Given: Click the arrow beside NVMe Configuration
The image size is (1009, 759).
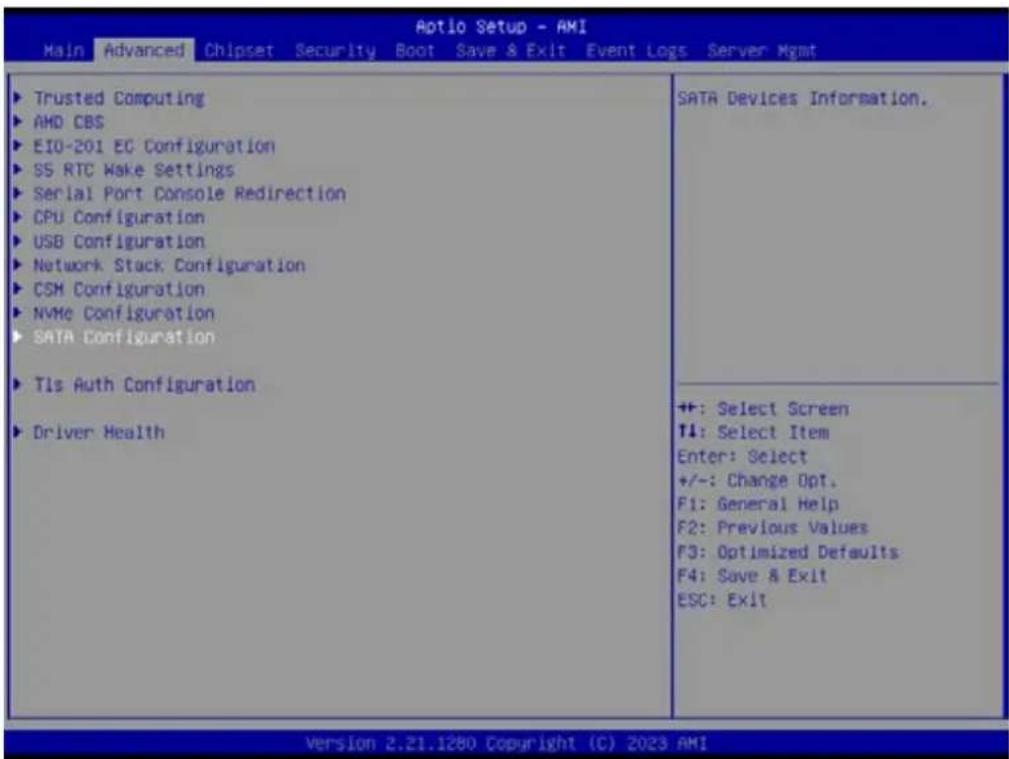Looking at the screenshot, I should click(18, 314).
